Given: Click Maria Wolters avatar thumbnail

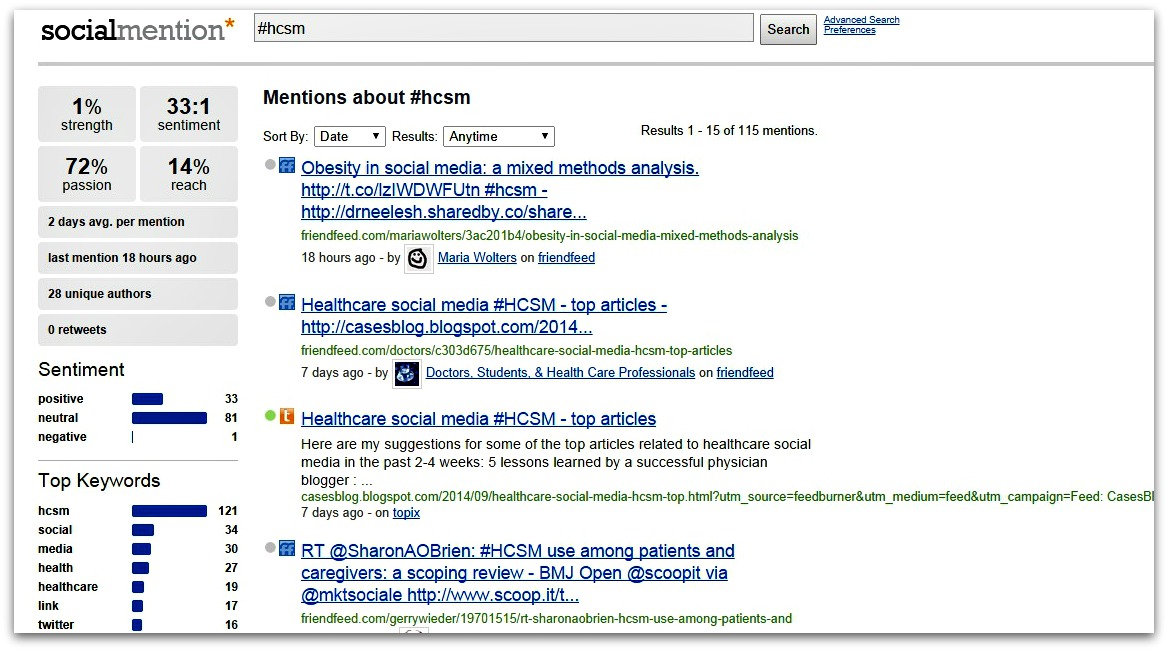Looking at the screenshot, I should tap(418, 258).
